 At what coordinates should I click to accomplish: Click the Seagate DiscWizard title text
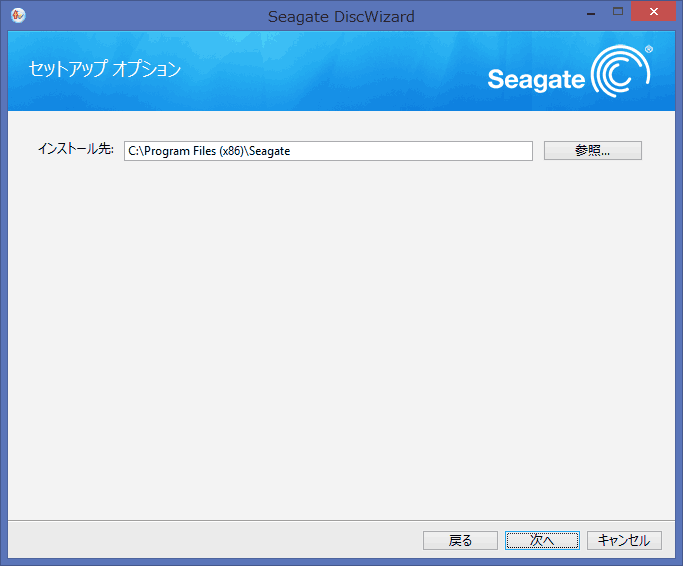pos(341,17)
